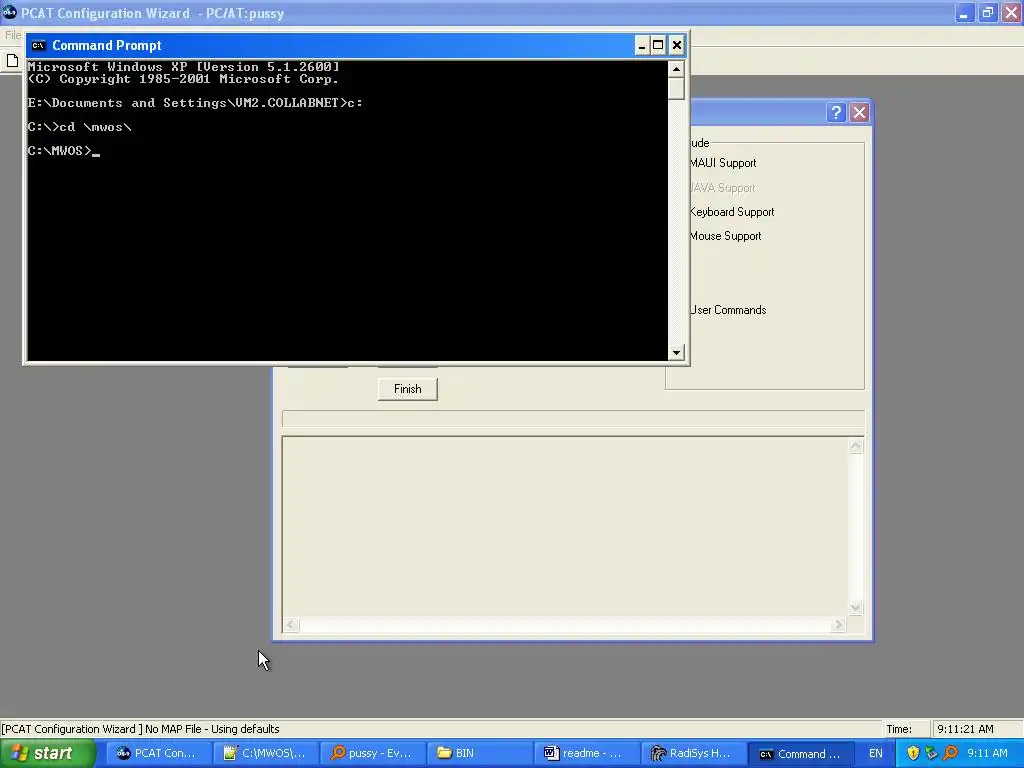1024x768 pixels.
Task: Minimize the PCAT Configuration Wizard window
Action: pyautogui.click(x=964, y=13)
